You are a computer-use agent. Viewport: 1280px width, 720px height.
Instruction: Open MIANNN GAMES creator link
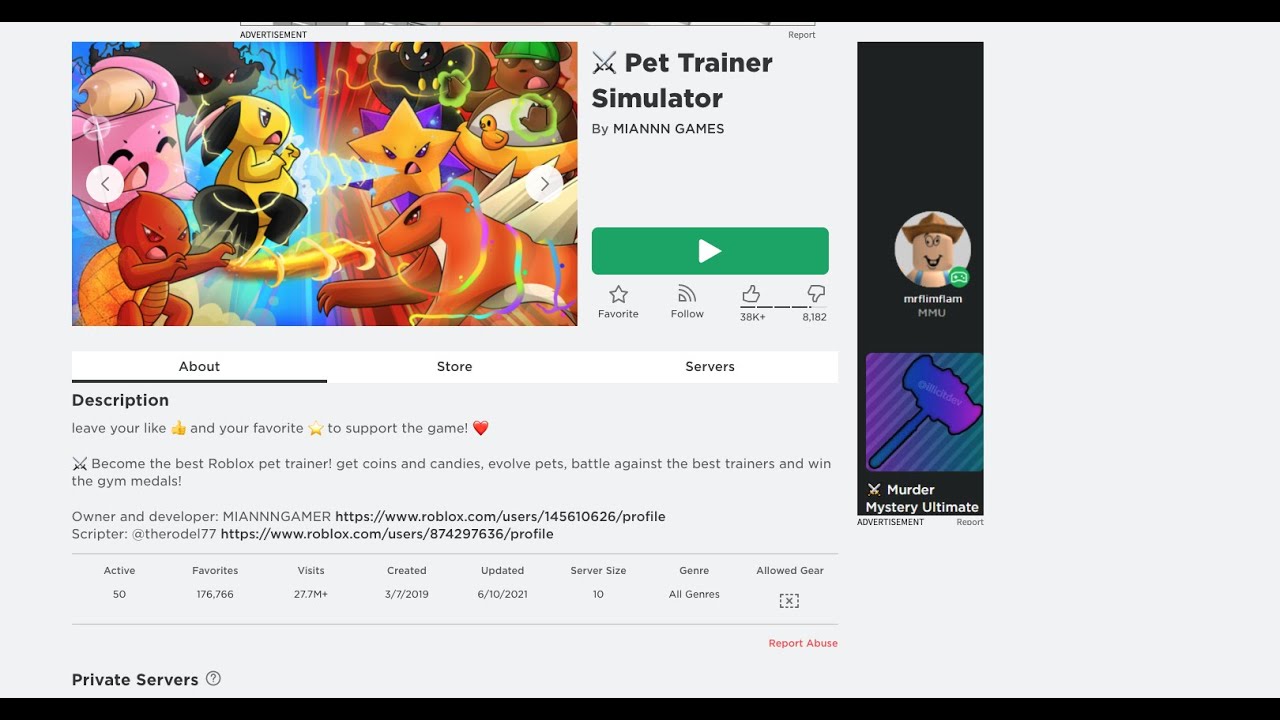coord(668,129)
